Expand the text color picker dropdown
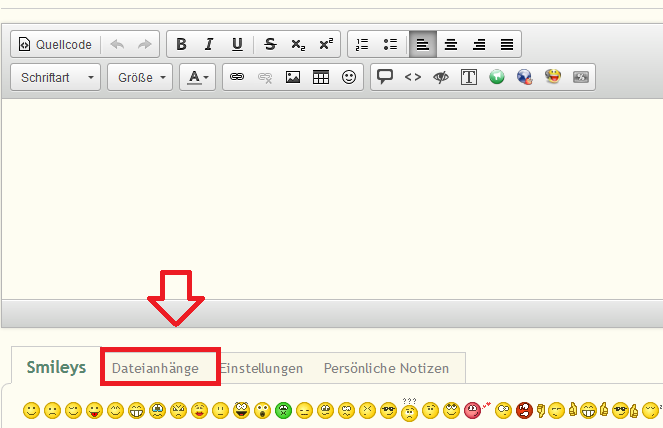Screen dimensions: 663x428 (197, 77)
